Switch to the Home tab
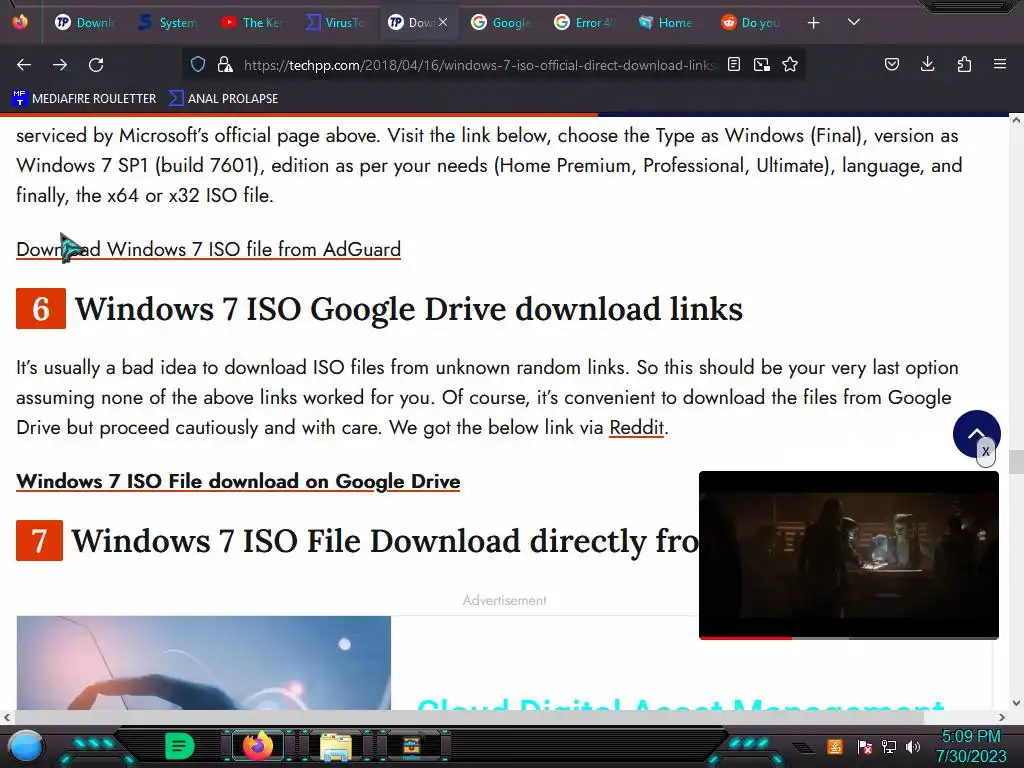Screen dimensions: 1024x768 pos(667,23)
